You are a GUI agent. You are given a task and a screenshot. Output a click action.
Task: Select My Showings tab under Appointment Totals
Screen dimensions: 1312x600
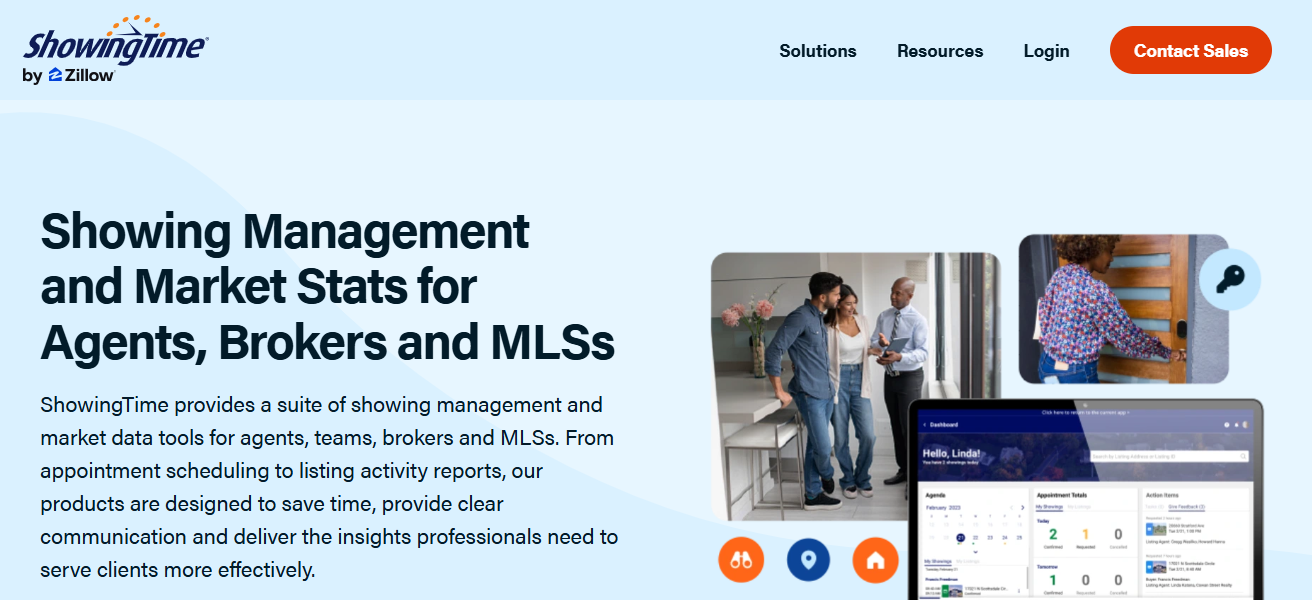tap(1049, 507)
